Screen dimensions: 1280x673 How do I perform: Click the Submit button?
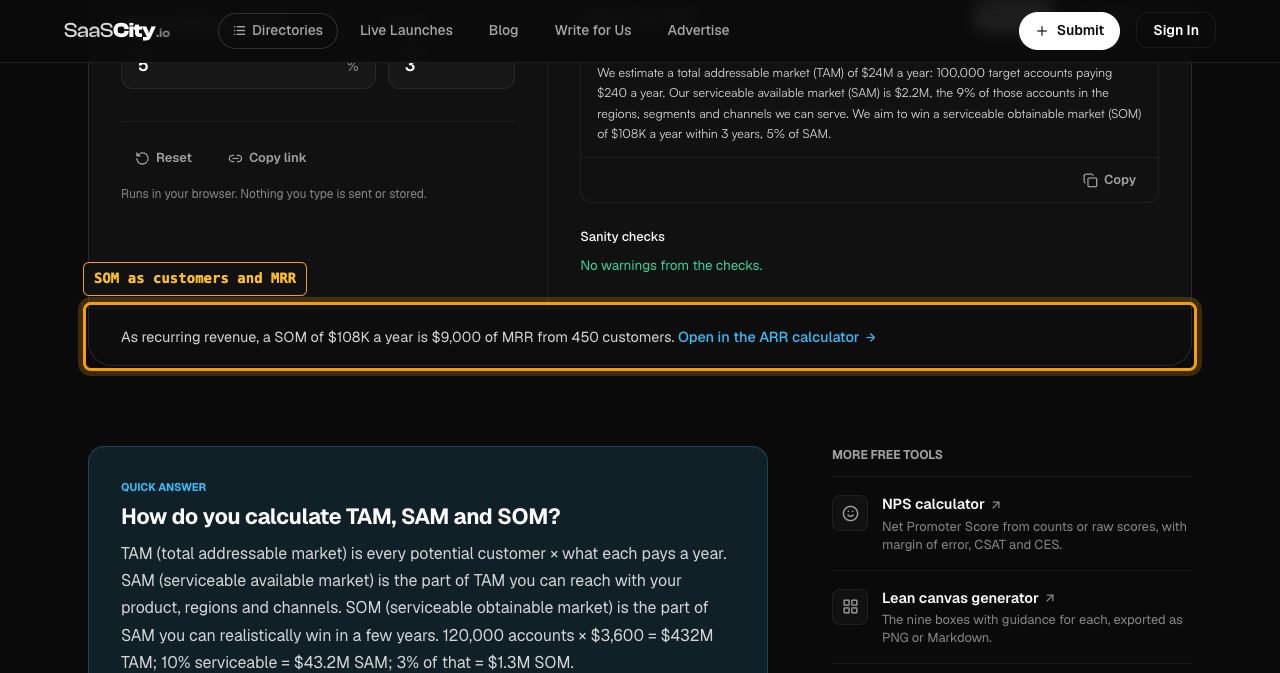click(x=1069, y=31)
